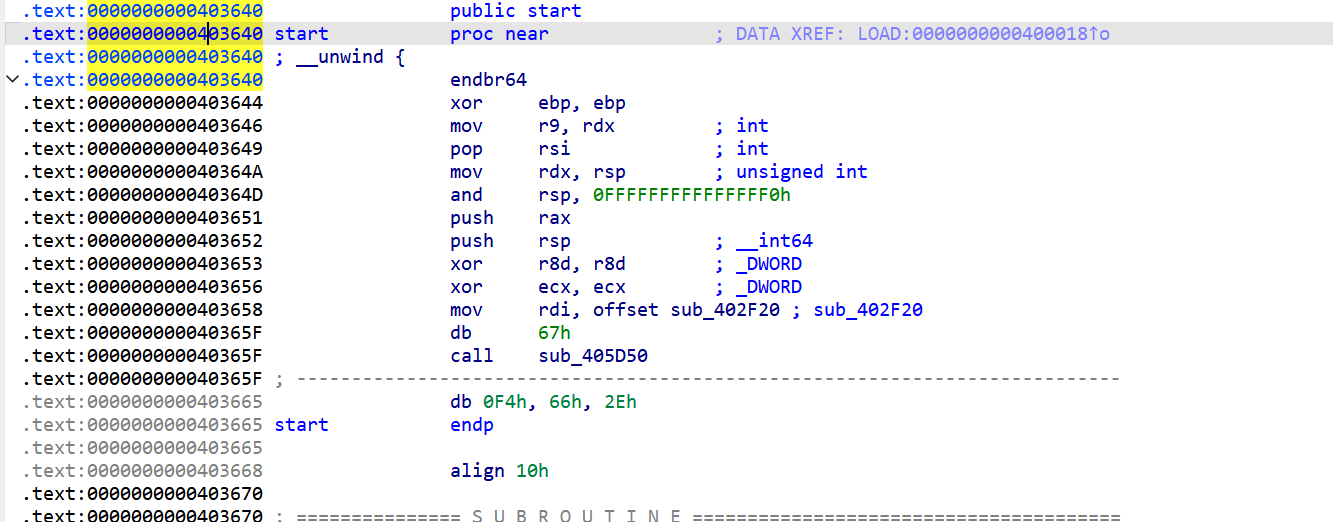The width and height of the screenshot is (1333, 522).
Task: Select 'rdx, rsp' operands
Action: 582,172
